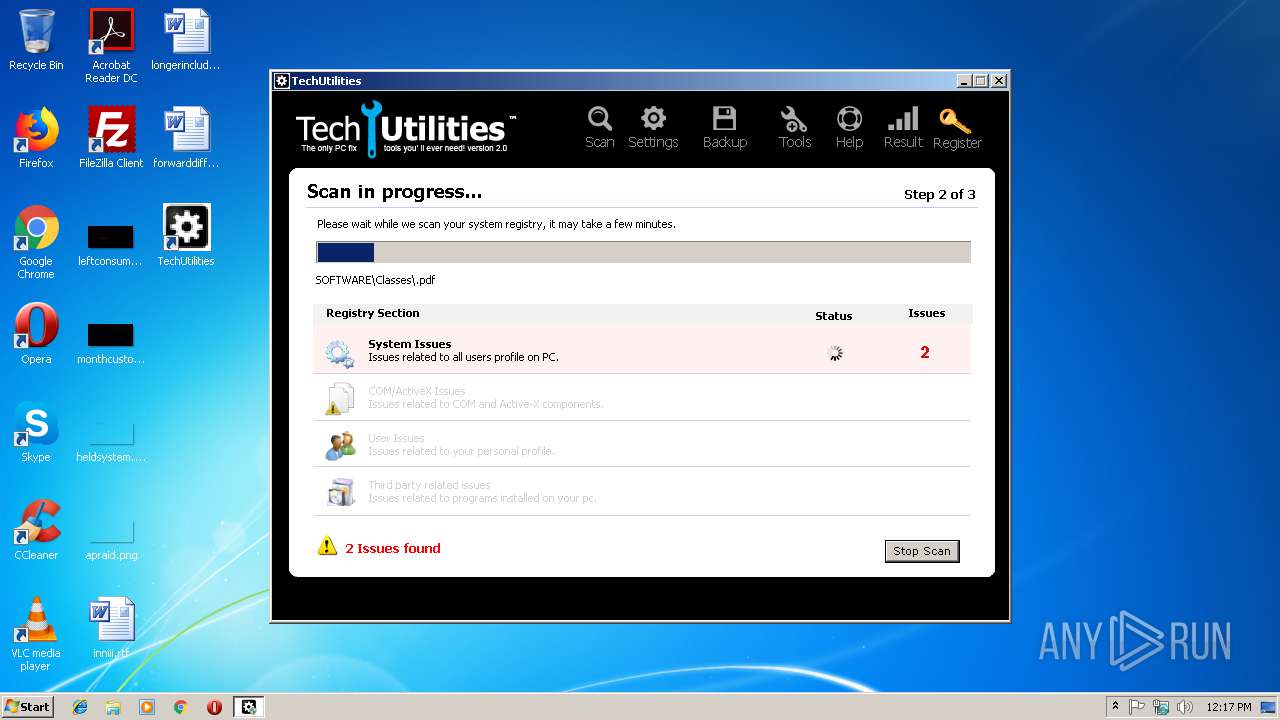Switch to TechUtilities taskbar button

pos(249,707)
